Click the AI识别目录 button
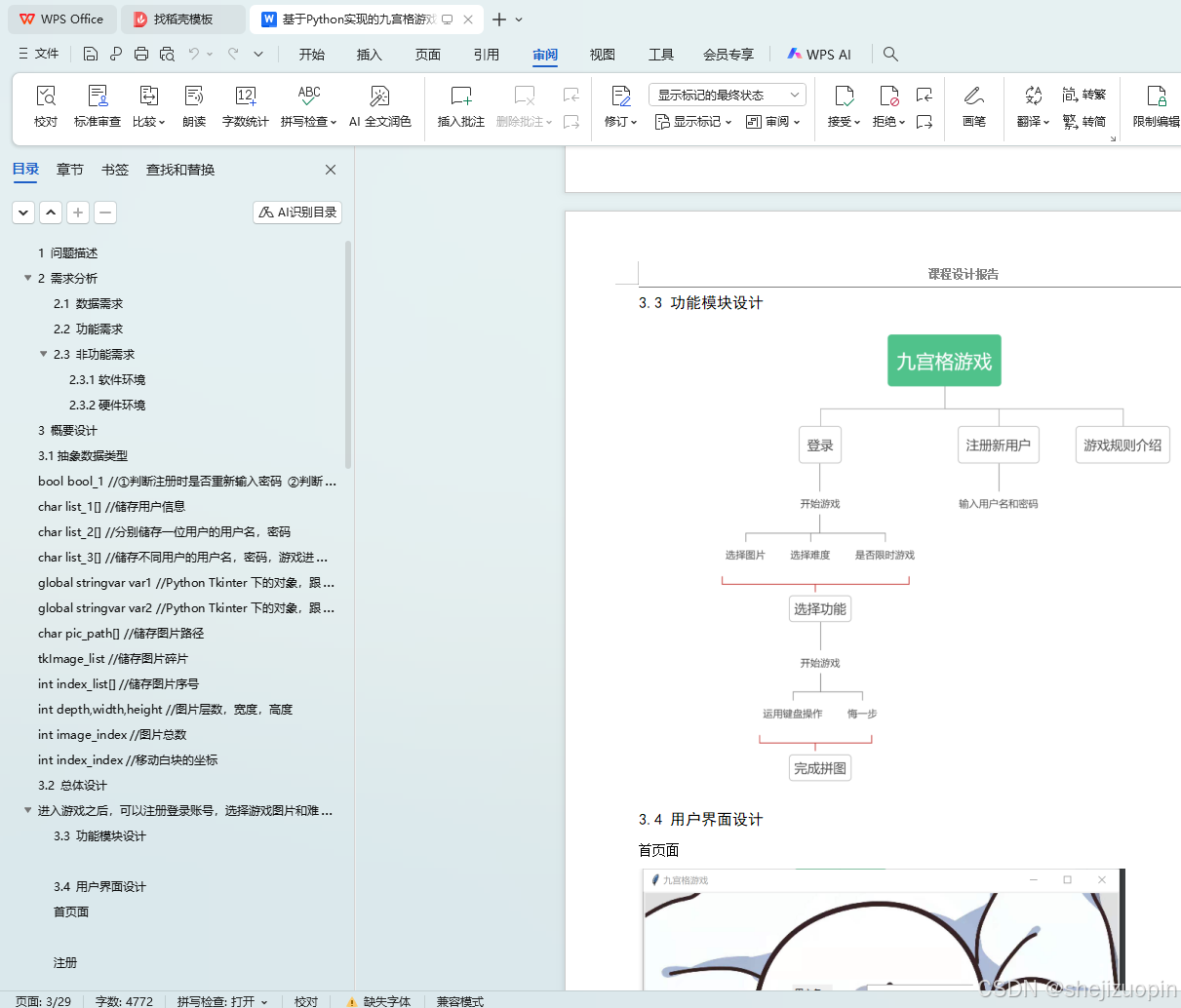 coord(297,212)
